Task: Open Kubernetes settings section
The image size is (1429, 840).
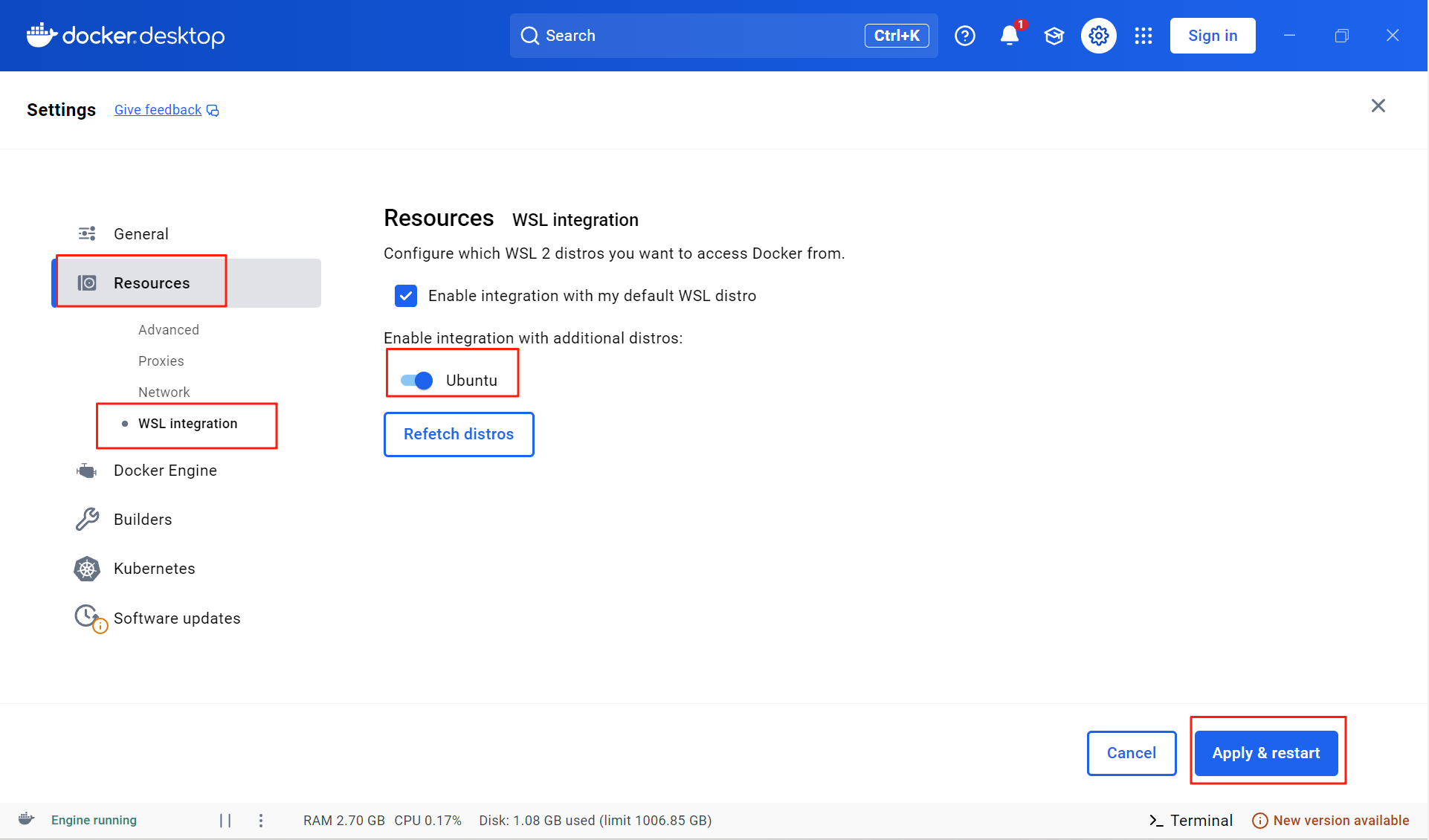Action: 154,569
